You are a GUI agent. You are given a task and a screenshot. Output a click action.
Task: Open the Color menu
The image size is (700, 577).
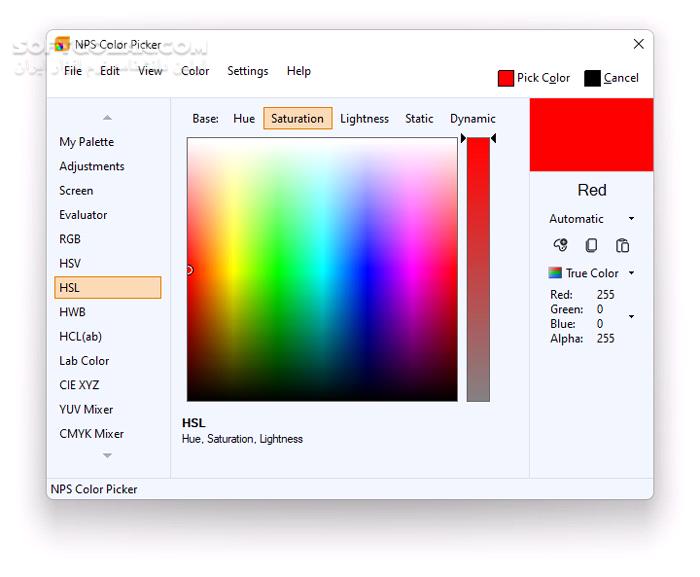195,71
